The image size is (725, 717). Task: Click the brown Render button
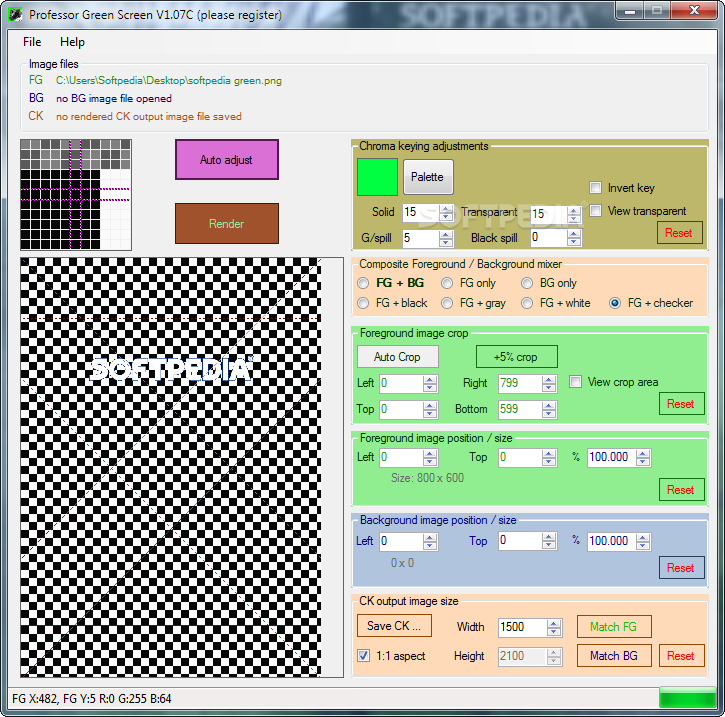pyautogui.click(x=227, y=224)
